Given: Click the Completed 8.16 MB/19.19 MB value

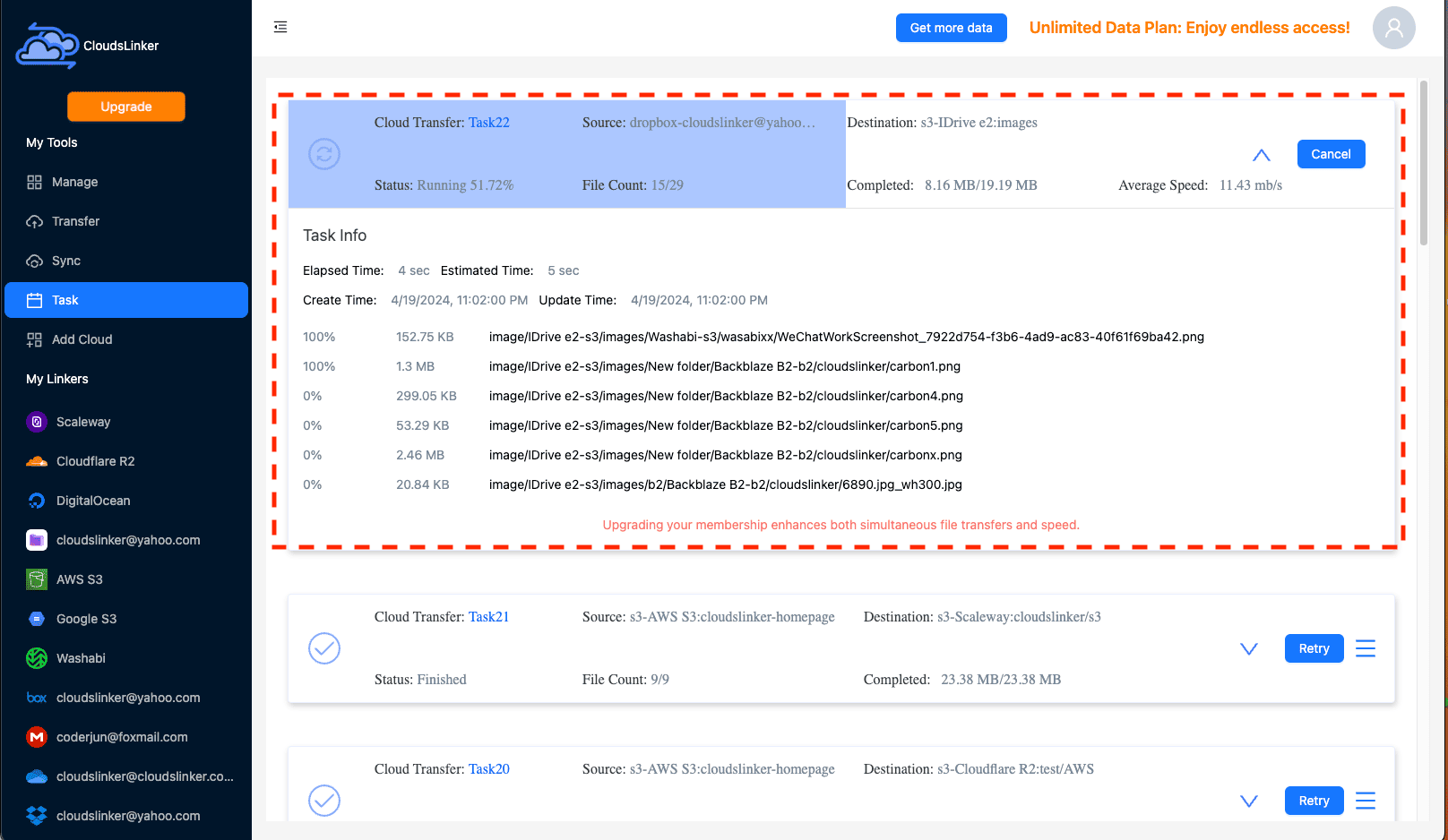Looking at the screenshot, I should pos(981,185).
